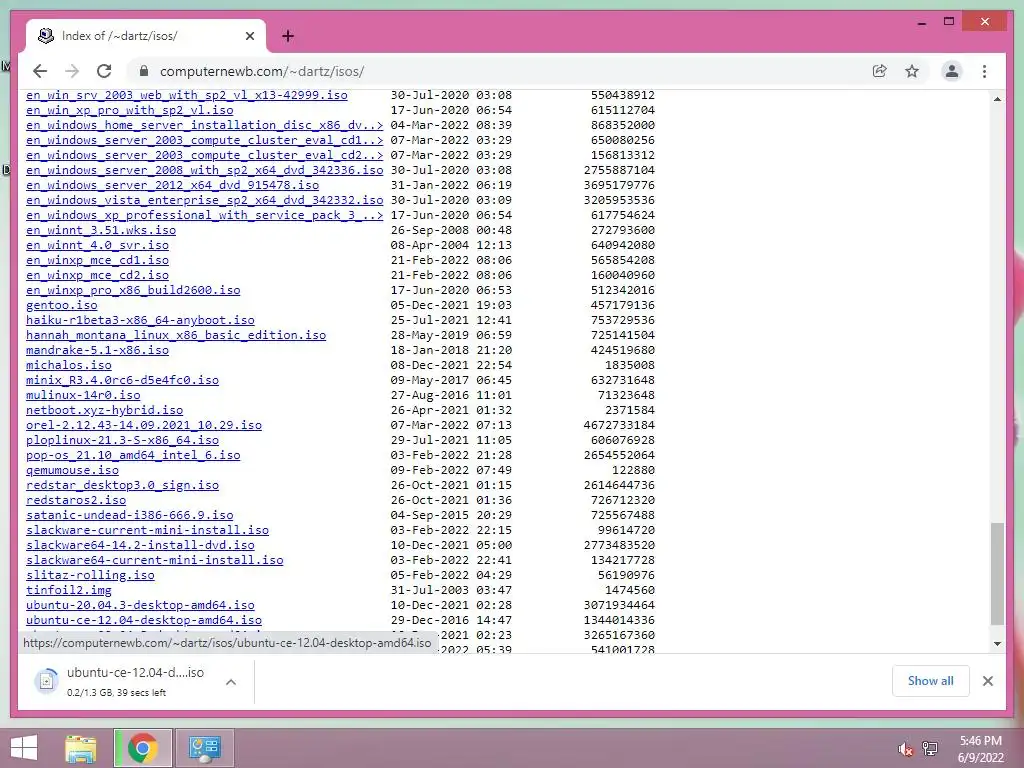The height and width of the screenshot is (768, 1024).
Task: View site information lock icon
Action: 144,71
